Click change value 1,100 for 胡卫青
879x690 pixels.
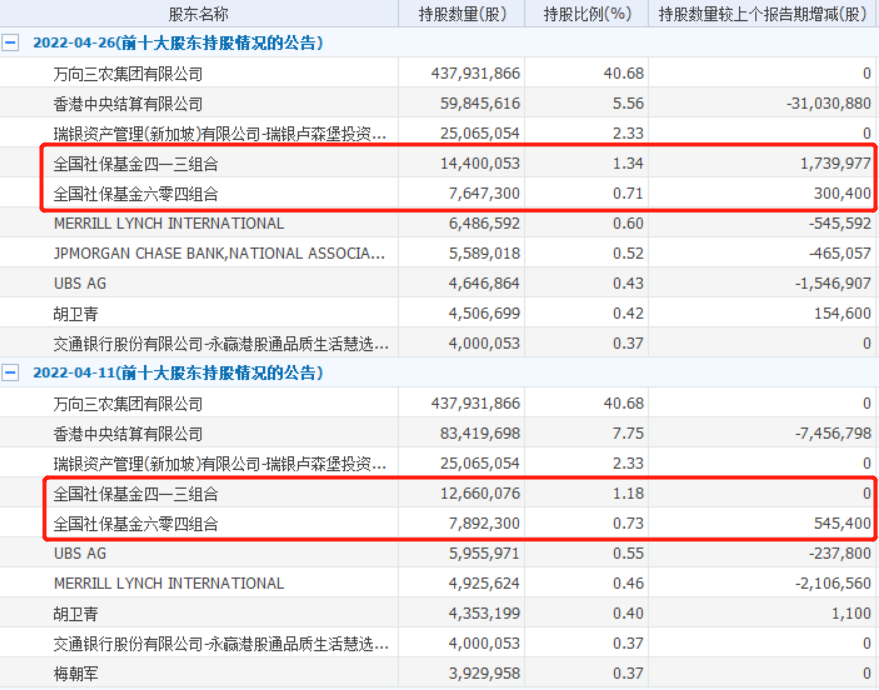(x=852, y=614)
